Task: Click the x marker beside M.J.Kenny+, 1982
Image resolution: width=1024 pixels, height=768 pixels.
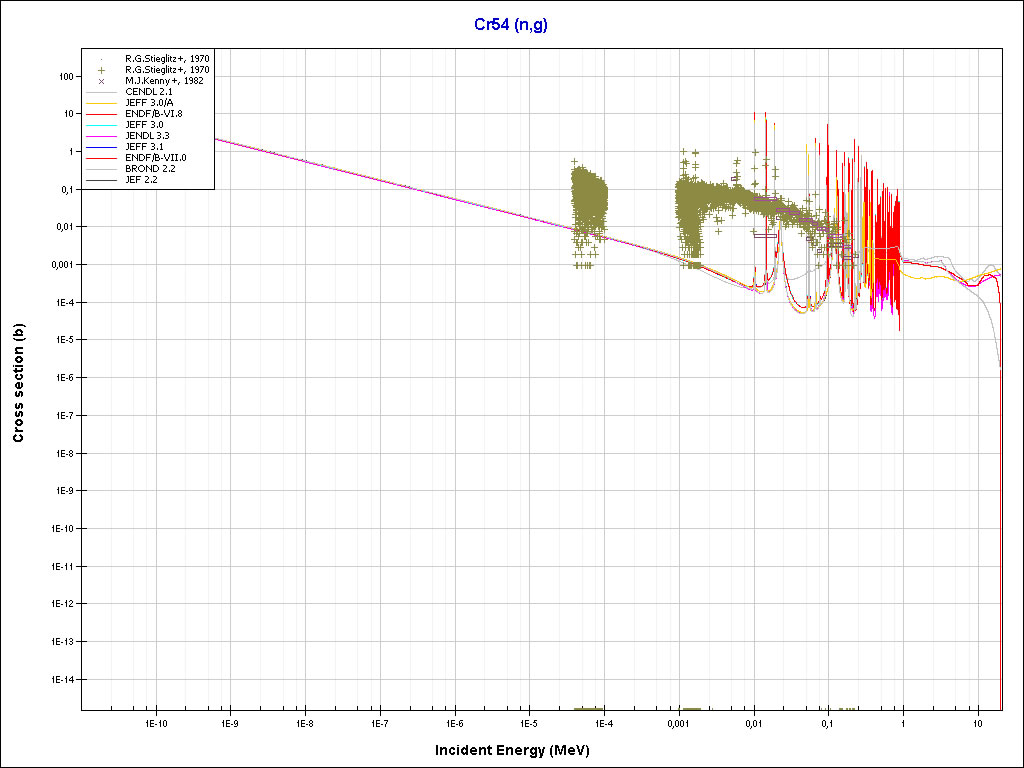Action: (102, 80)
